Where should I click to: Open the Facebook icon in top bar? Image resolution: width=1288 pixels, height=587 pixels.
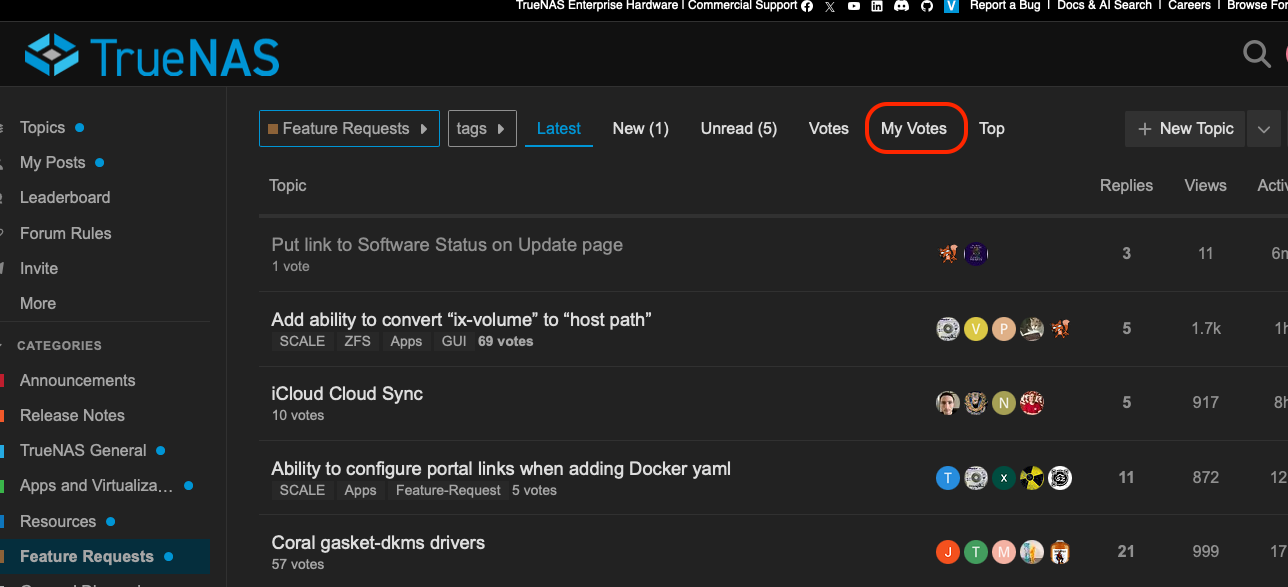click(807, 6)
